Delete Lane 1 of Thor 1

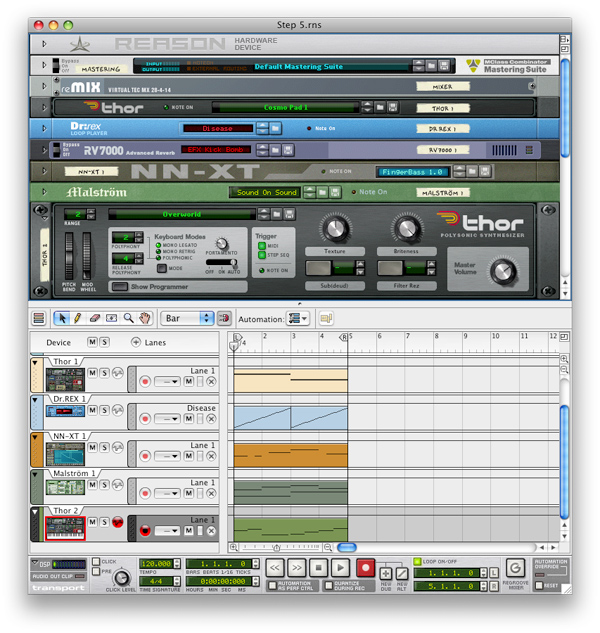click(211, 381)
